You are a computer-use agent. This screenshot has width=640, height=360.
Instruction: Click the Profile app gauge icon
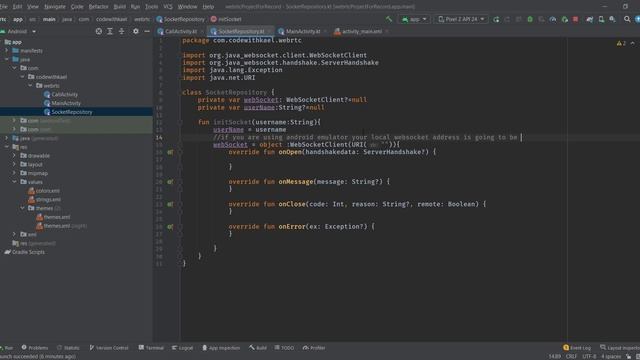[x=553, y=19]
